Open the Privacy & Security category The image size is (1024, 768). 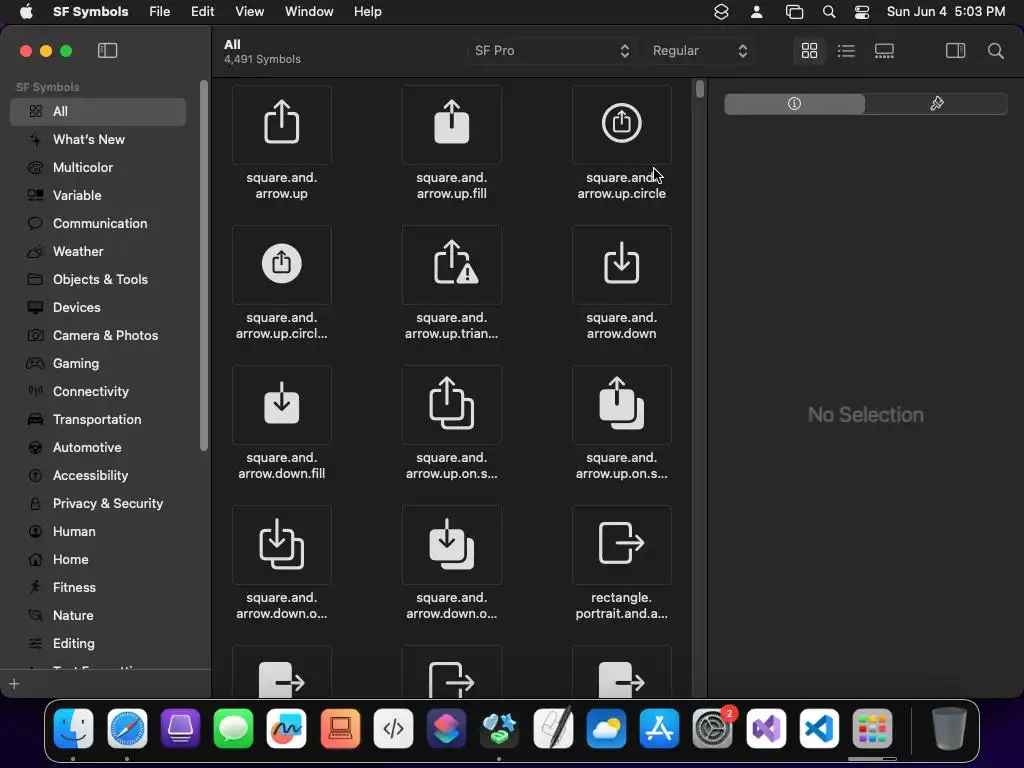(x=98, y=504)
